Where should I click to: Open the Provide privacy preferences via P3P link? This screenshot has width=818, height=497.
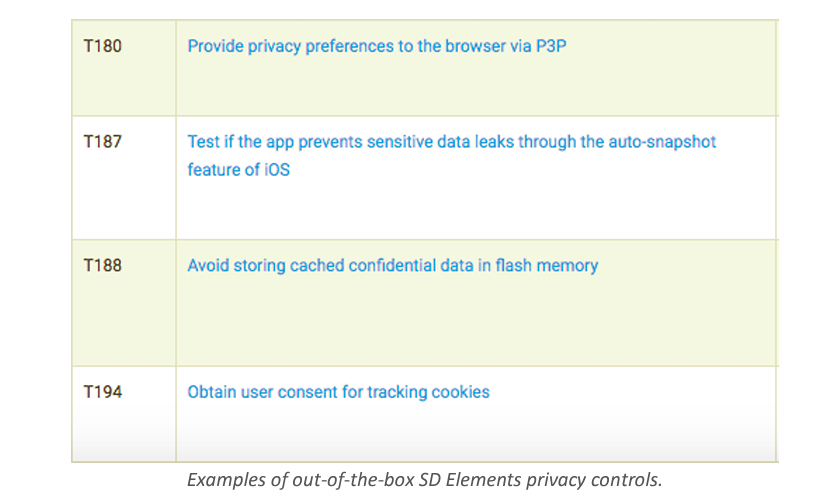(377, 46)
